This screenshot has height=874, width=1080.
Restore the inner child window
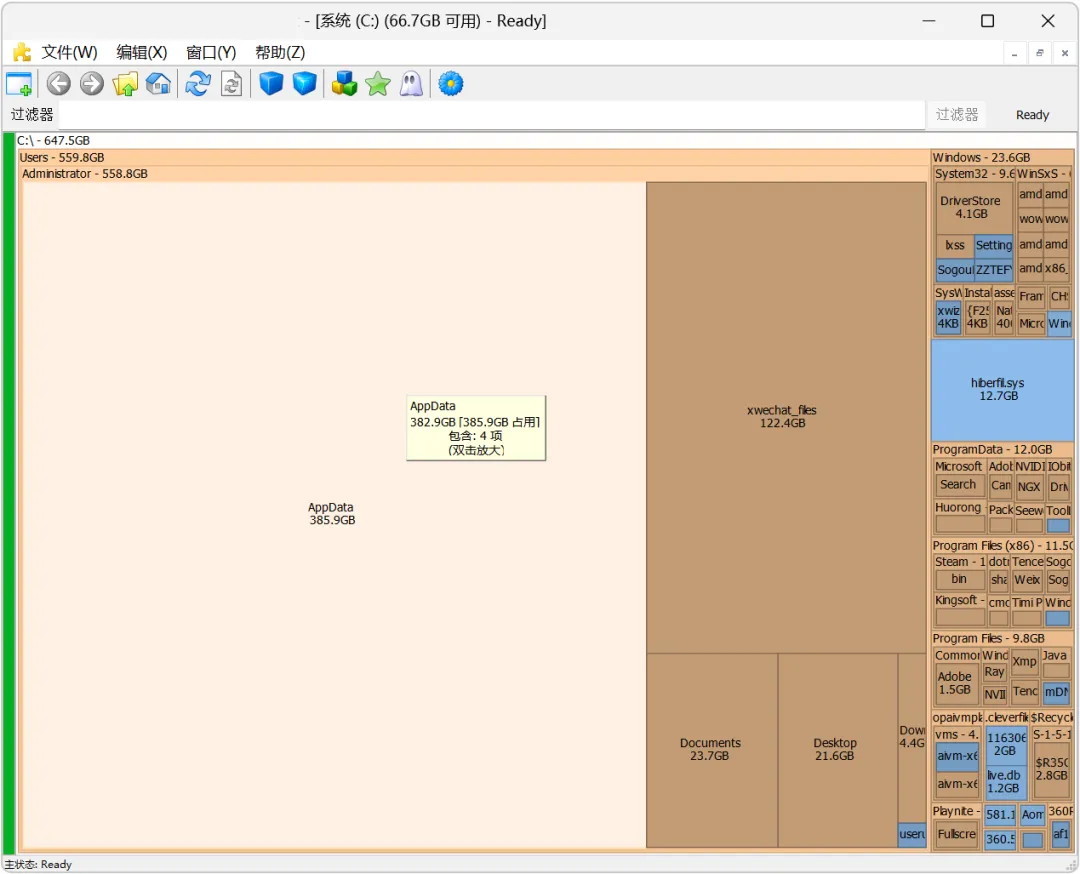(1039, 53)
